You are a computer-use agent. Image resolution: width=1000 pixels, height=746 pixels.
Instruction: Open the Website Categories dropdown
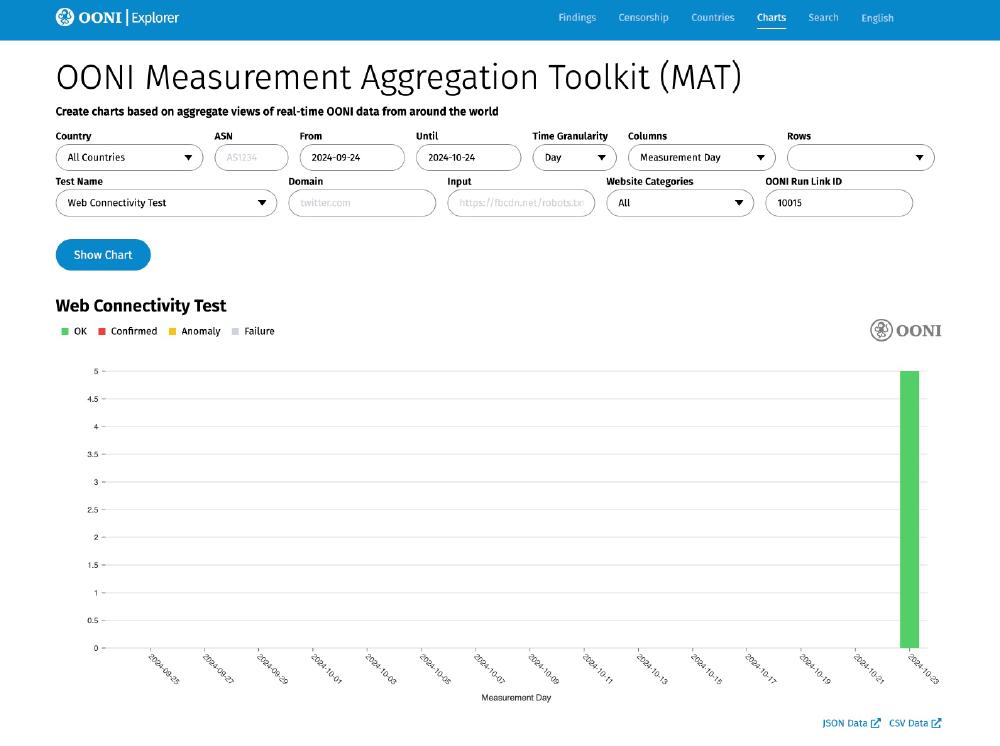680,203
